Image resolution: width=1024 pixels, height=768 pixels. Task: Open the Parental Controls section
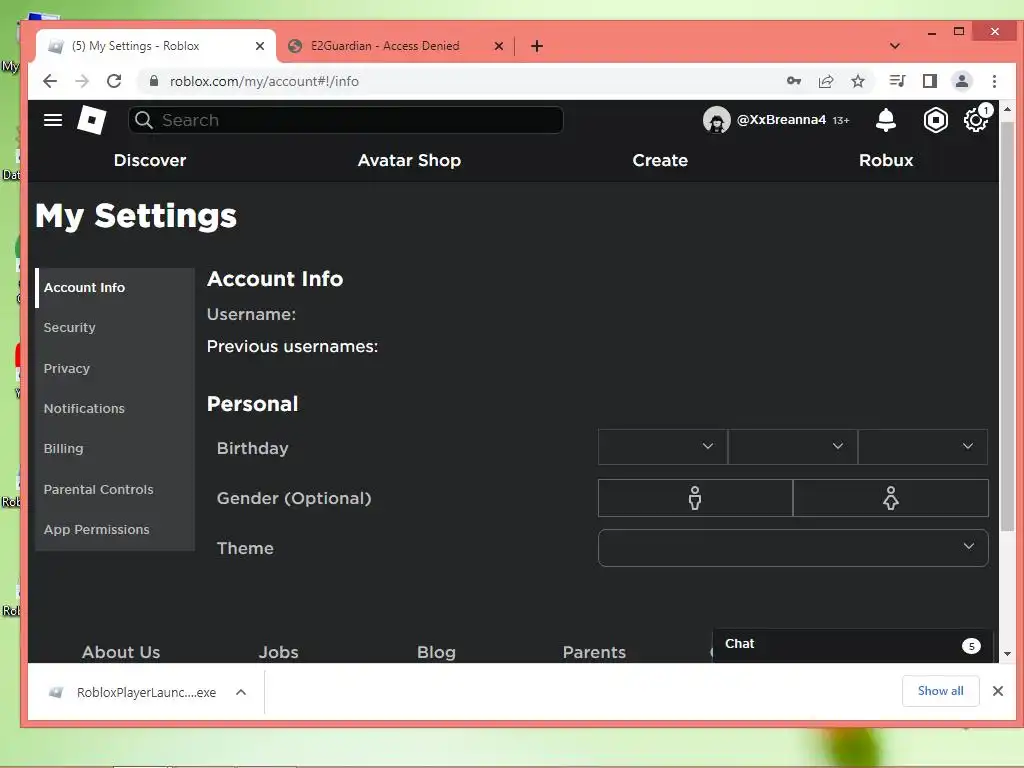(x=115, y=489)
